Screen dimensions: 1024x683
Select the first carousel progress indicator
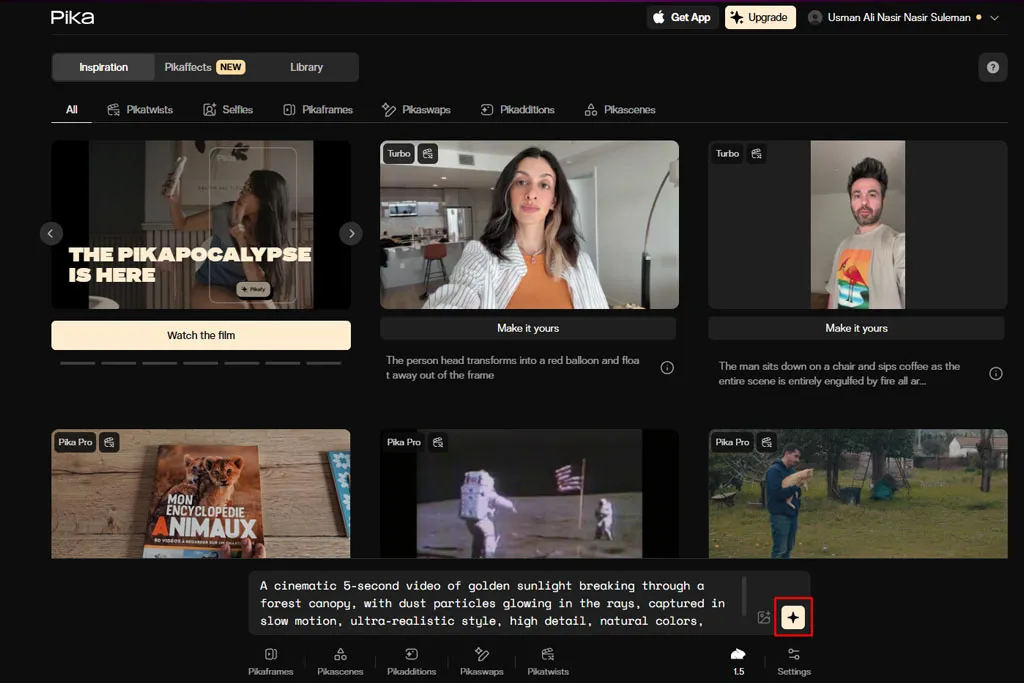(78, 363)
